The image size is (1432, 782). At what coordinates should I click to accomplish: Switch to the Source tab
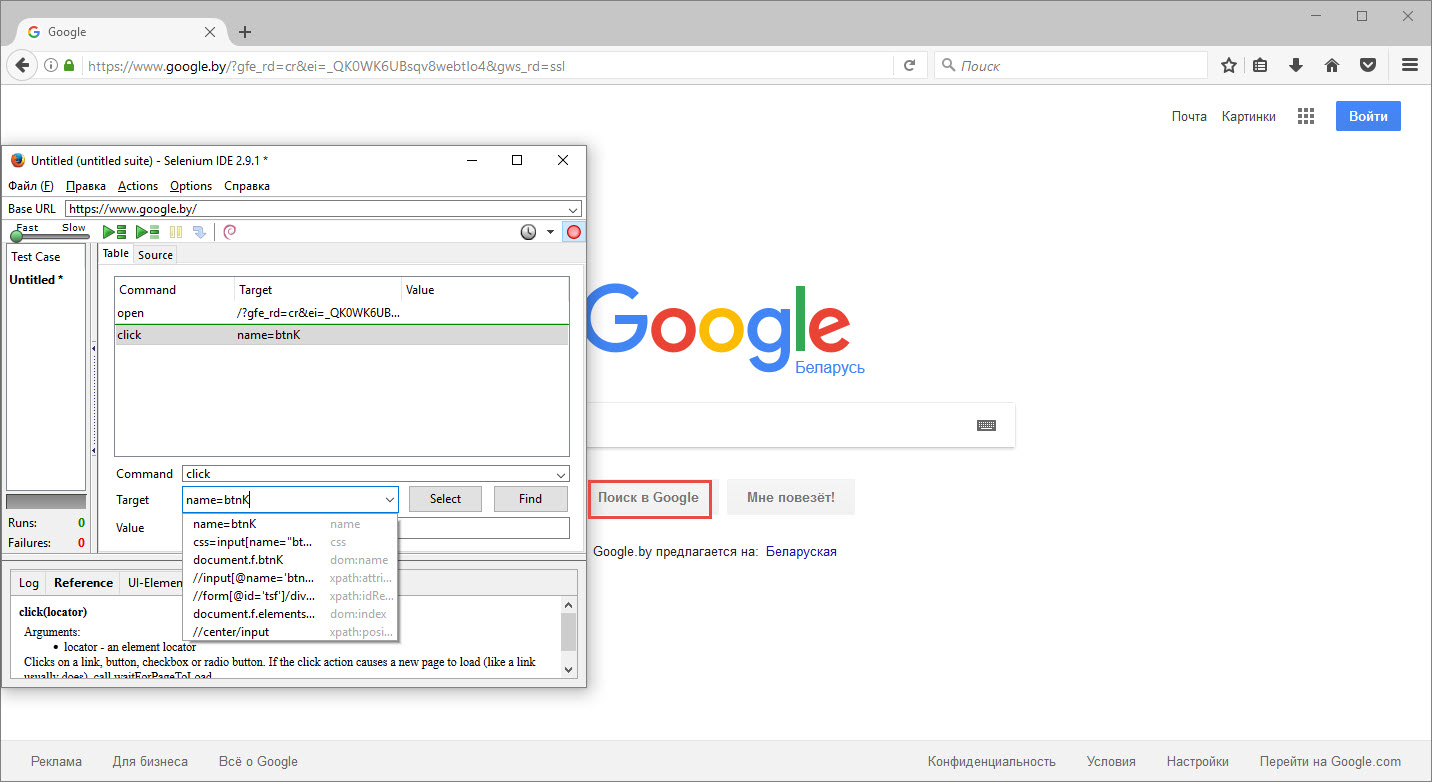coord(155,255)
